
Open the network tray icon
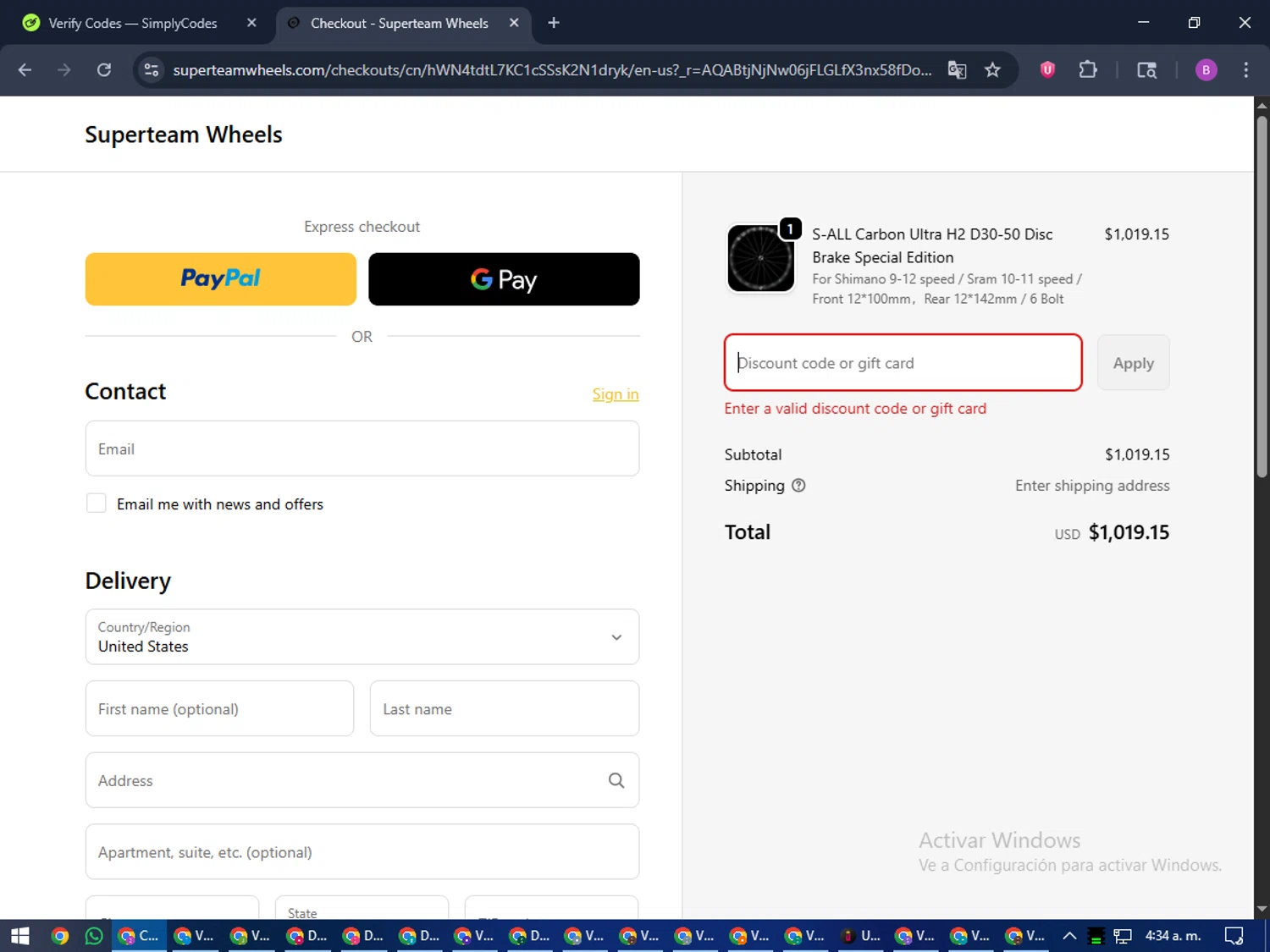1123,936
